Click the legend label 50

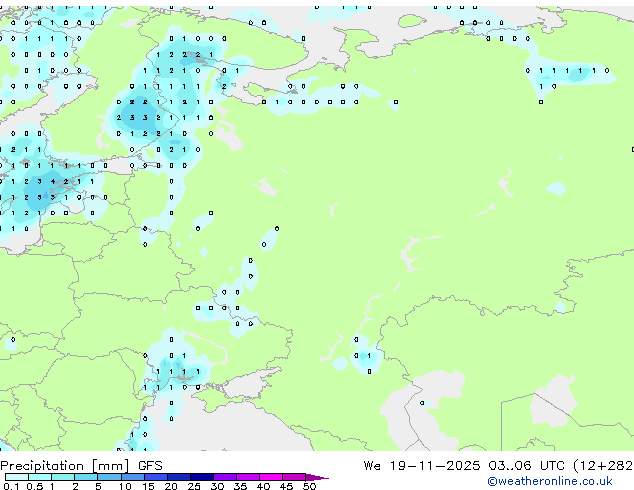[309, 486]
